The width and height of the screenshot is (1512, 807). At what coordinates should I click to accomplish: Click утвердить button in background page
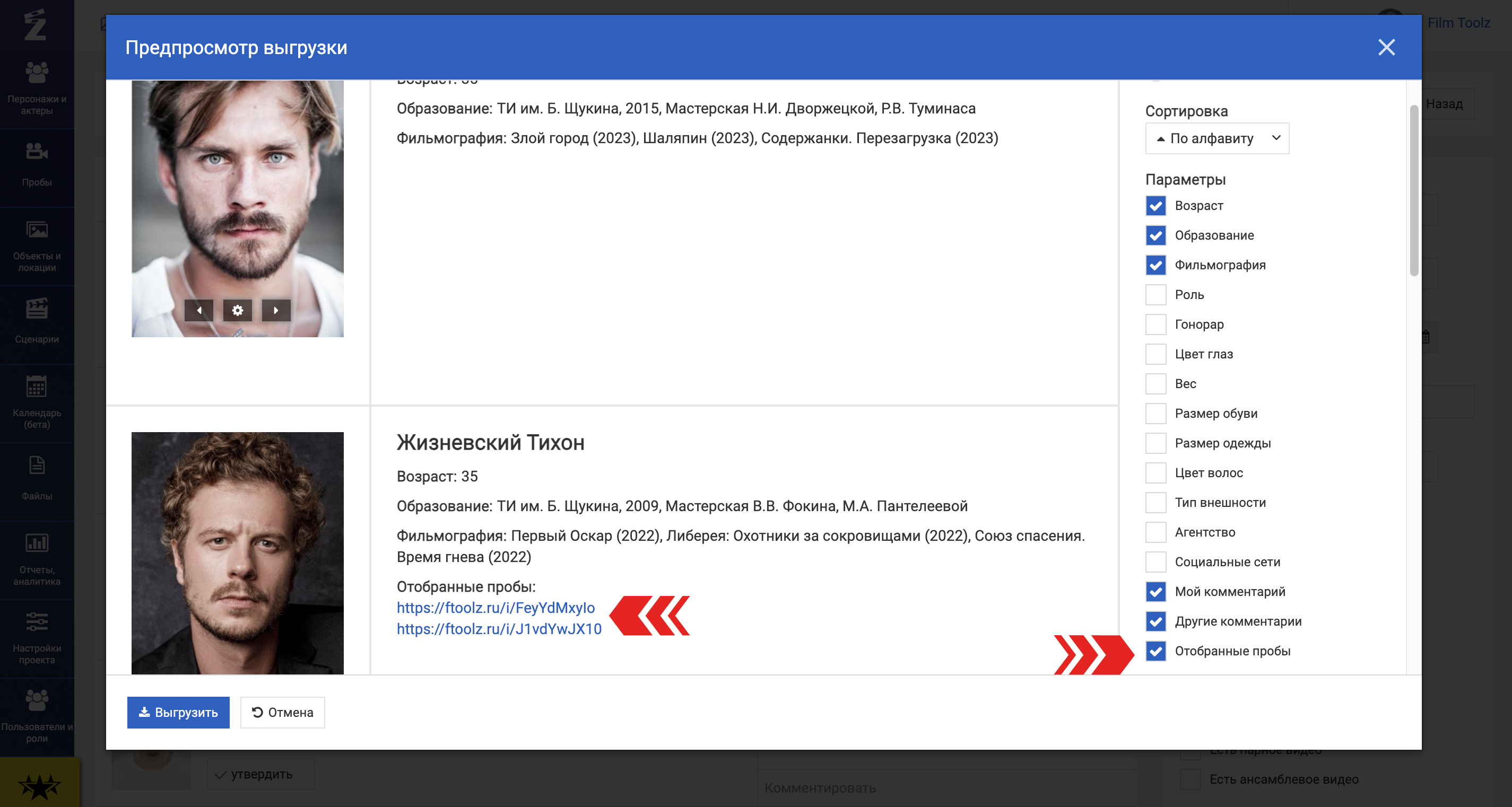tap(260, 774)
